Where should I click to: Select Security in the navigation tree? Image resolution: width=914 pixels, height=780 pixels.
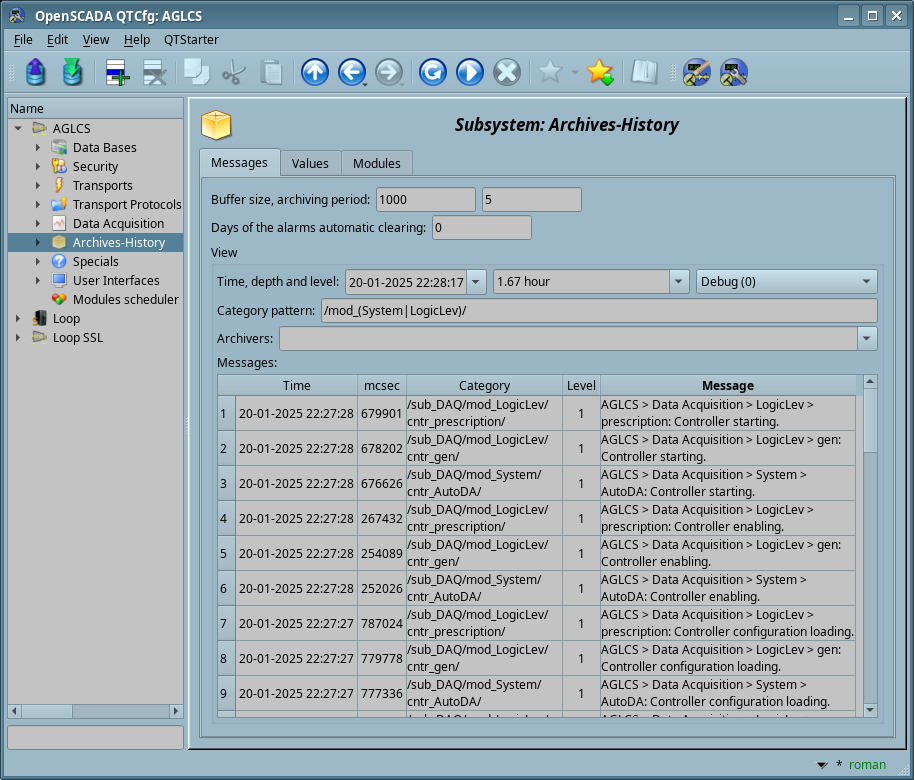click(95, 167)
